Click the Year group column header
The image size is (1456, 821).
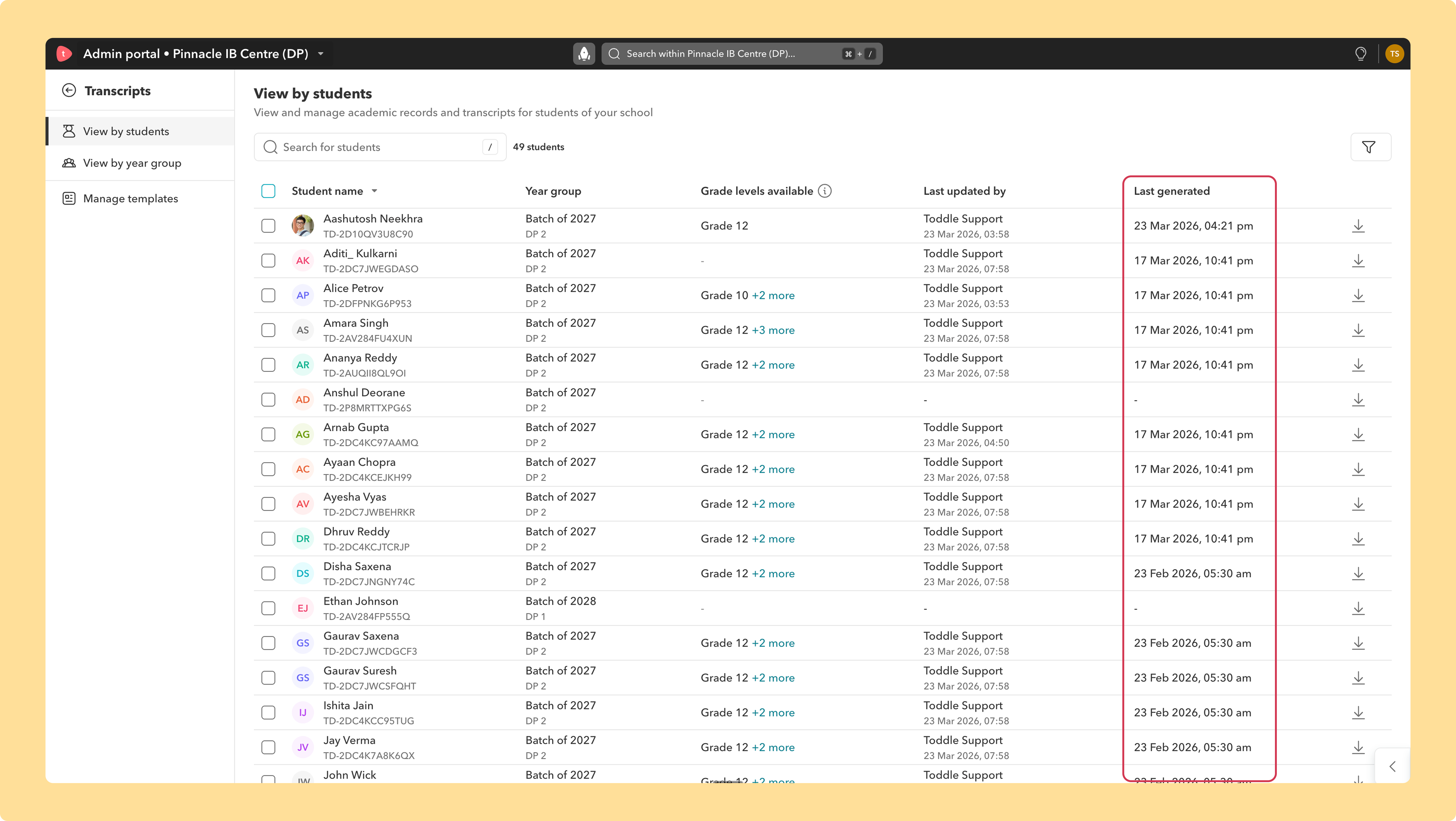[553, 191]
